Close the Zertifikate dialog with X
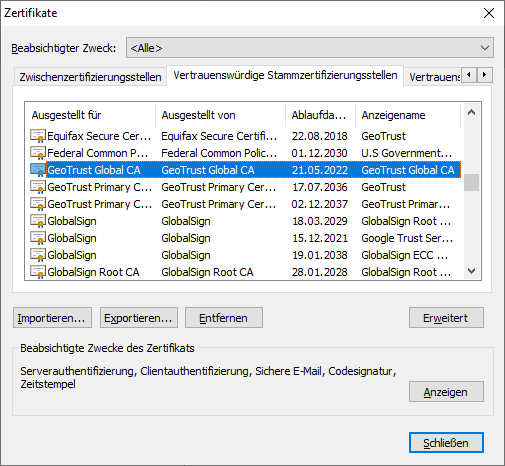505x466 pixels. [x=489, y=13]
